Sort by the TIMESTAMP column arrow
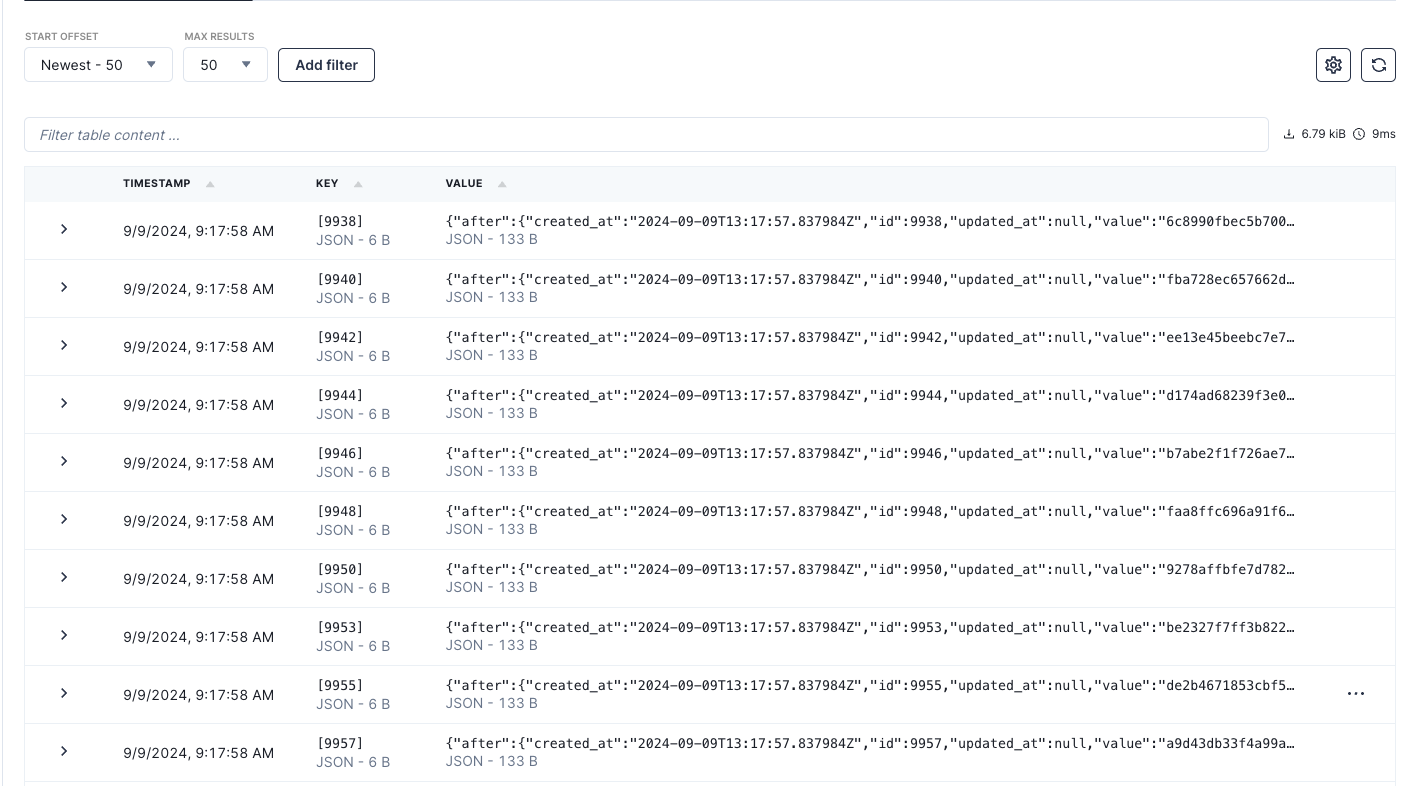Screen dimensions: 1410x786 (x=210, y=184)
